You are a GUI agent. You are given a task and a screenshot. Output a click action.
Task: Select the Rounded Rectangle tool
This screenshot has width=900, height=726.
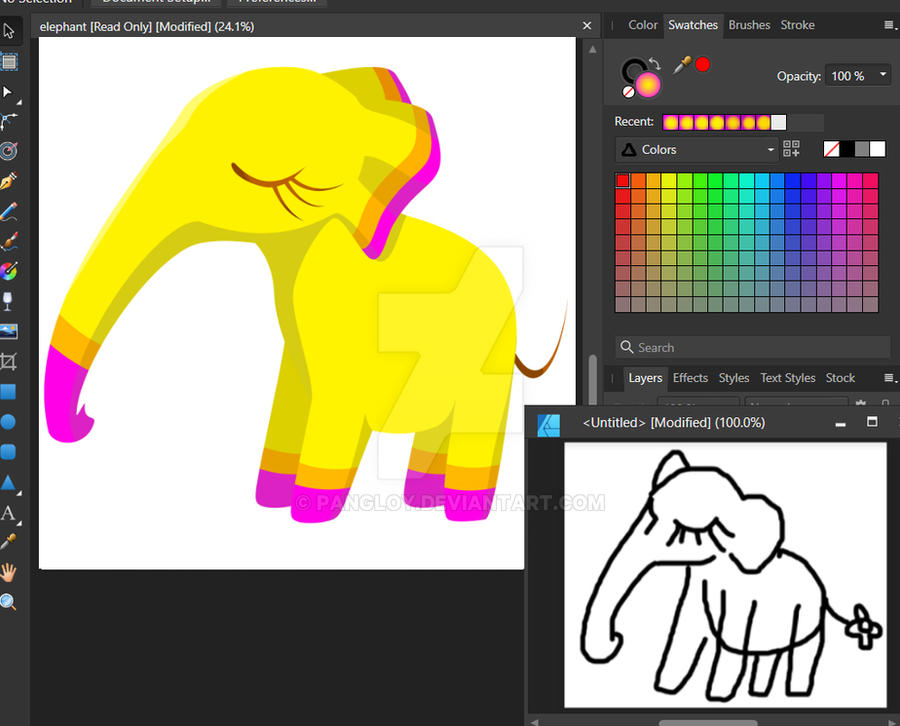(x=8, y=452)
